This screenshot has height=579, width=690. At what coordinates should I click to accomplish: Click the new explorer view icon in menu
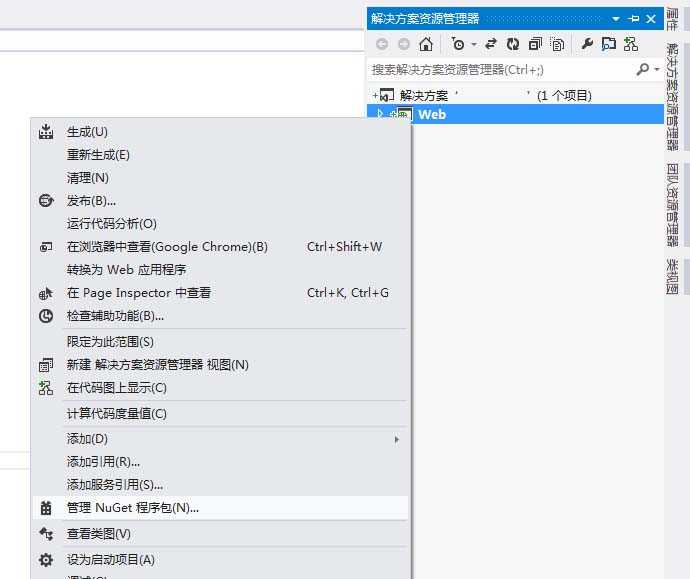click(46, 365)
